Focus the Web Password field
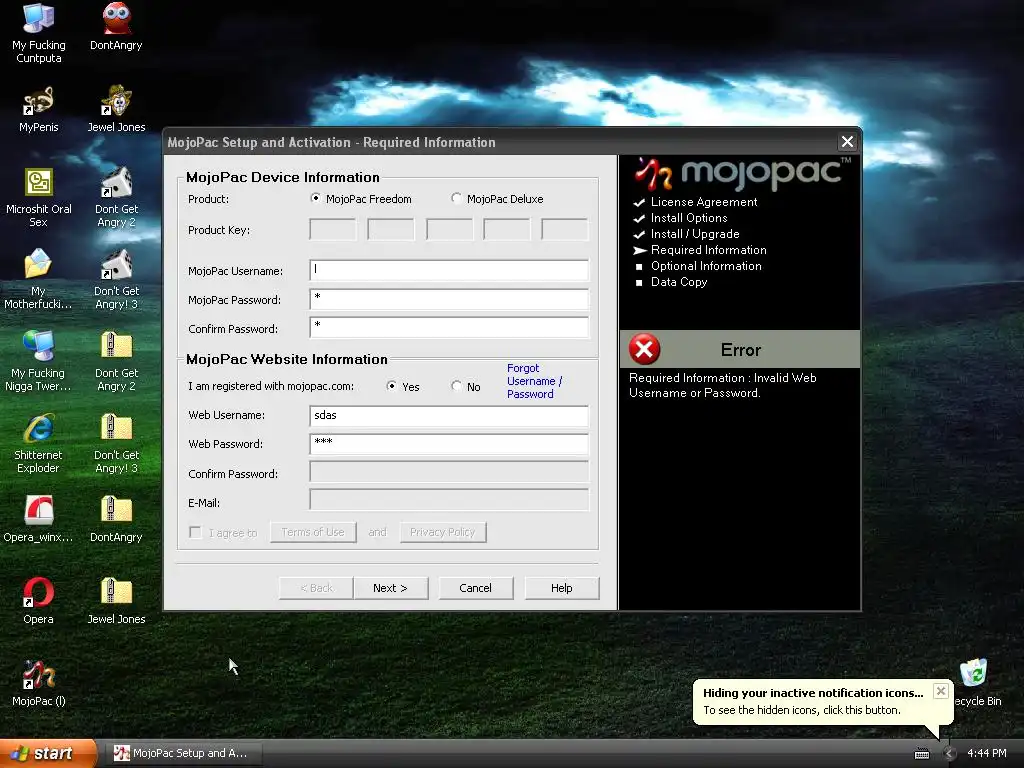 tap(449, 444)
